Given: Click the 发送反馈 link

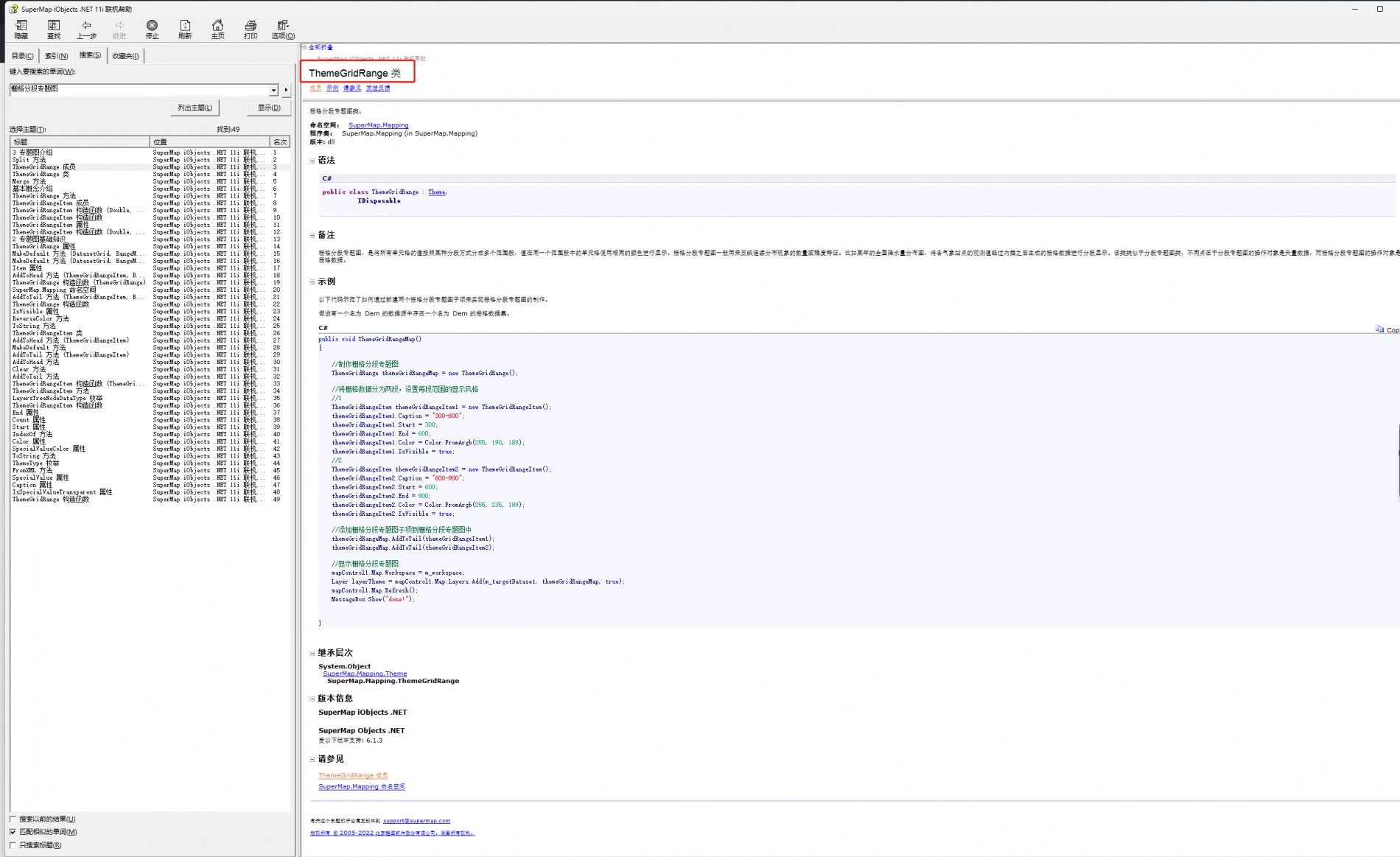Looking at the screenshot, I should click(378, 88).
